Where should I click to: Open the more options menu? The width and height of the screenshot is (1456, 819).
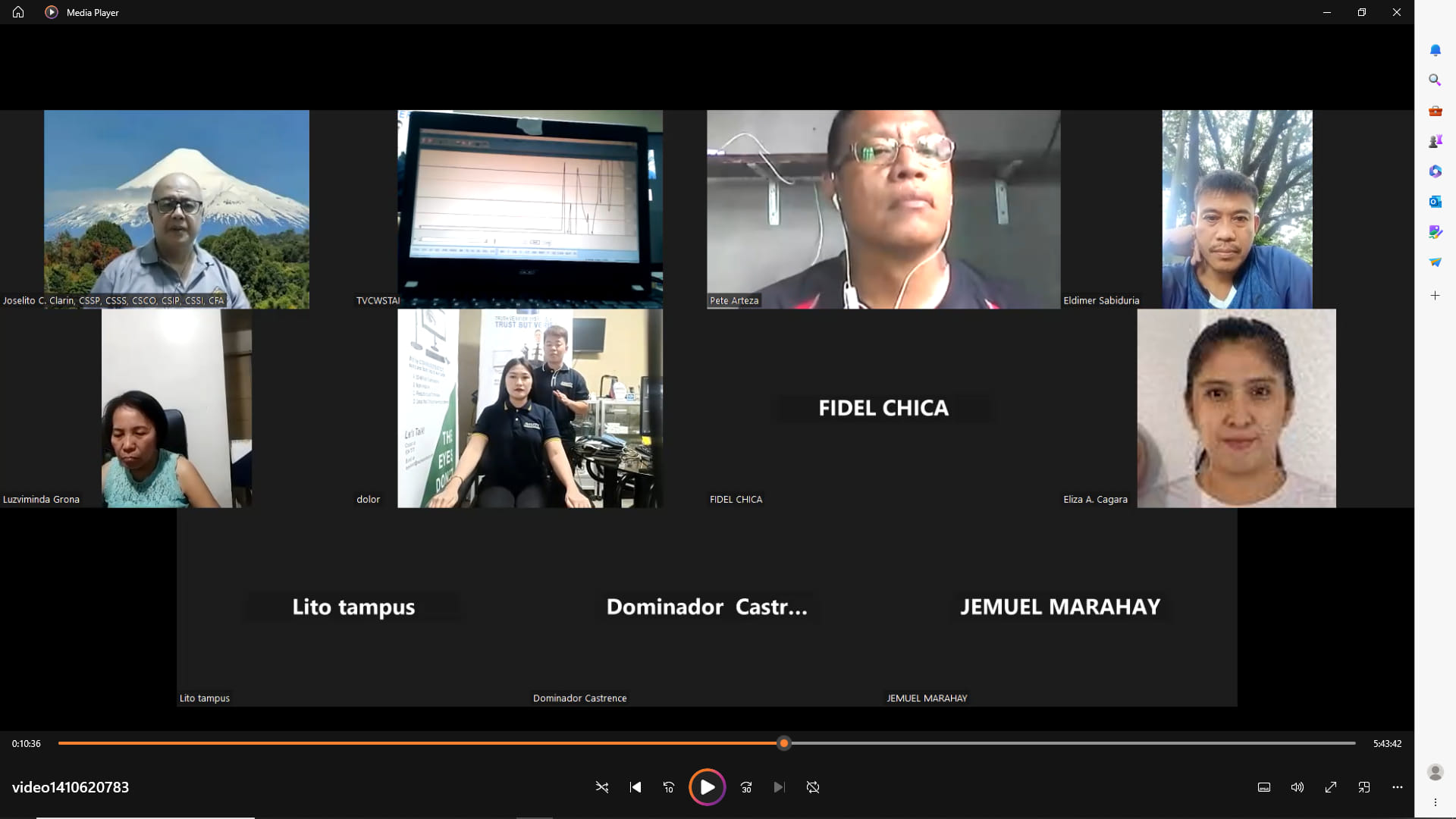click(x=1398, y=787)
